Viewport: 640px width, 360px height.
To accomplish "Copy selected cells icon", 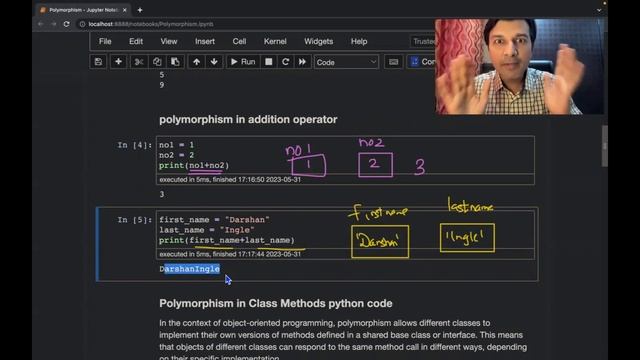I will coord(157,62).
